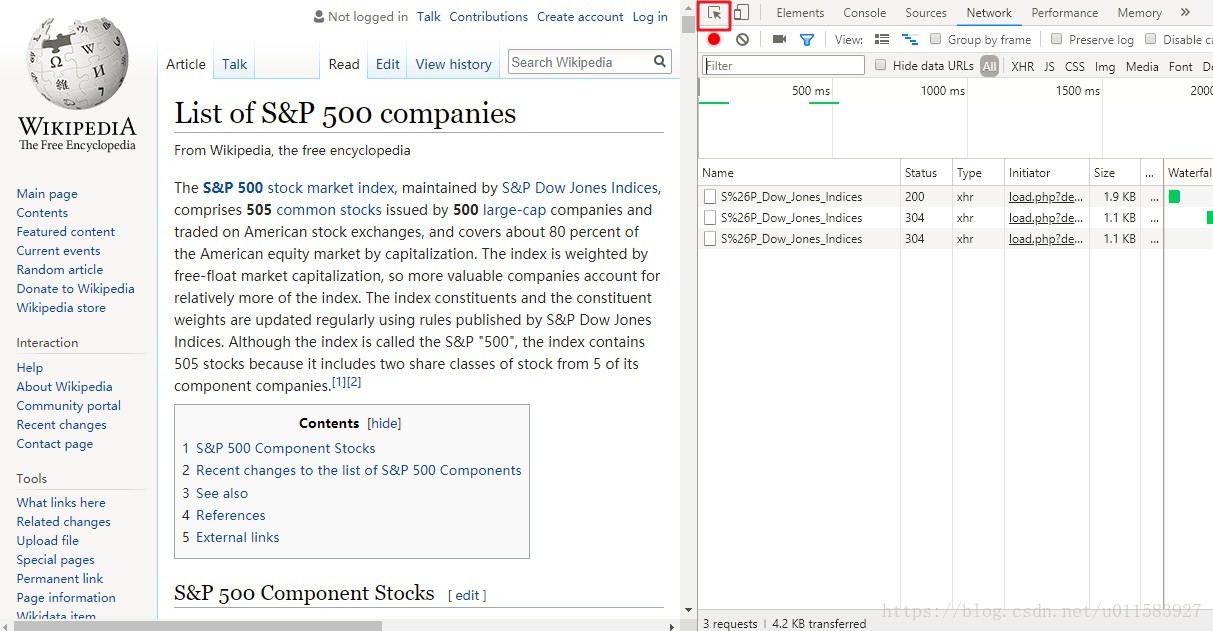Toggle capture screenshots camera icon
Image resolution: width=1213 pixels, height=631 pixels.
tap(779, 40)
